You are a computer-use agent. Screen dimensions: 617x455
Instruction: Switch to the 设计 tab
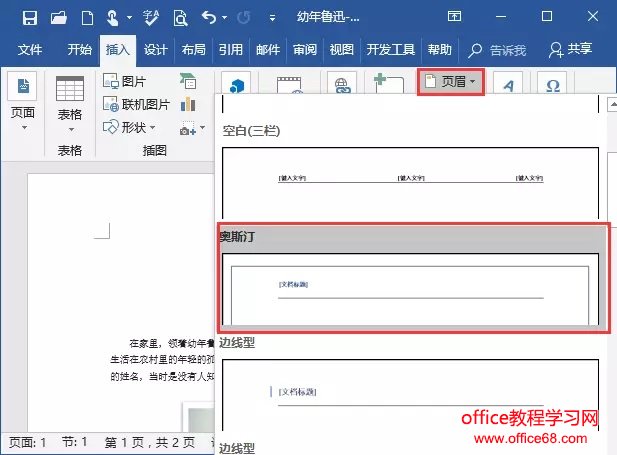pyautogui.click(x=155, y=50)
